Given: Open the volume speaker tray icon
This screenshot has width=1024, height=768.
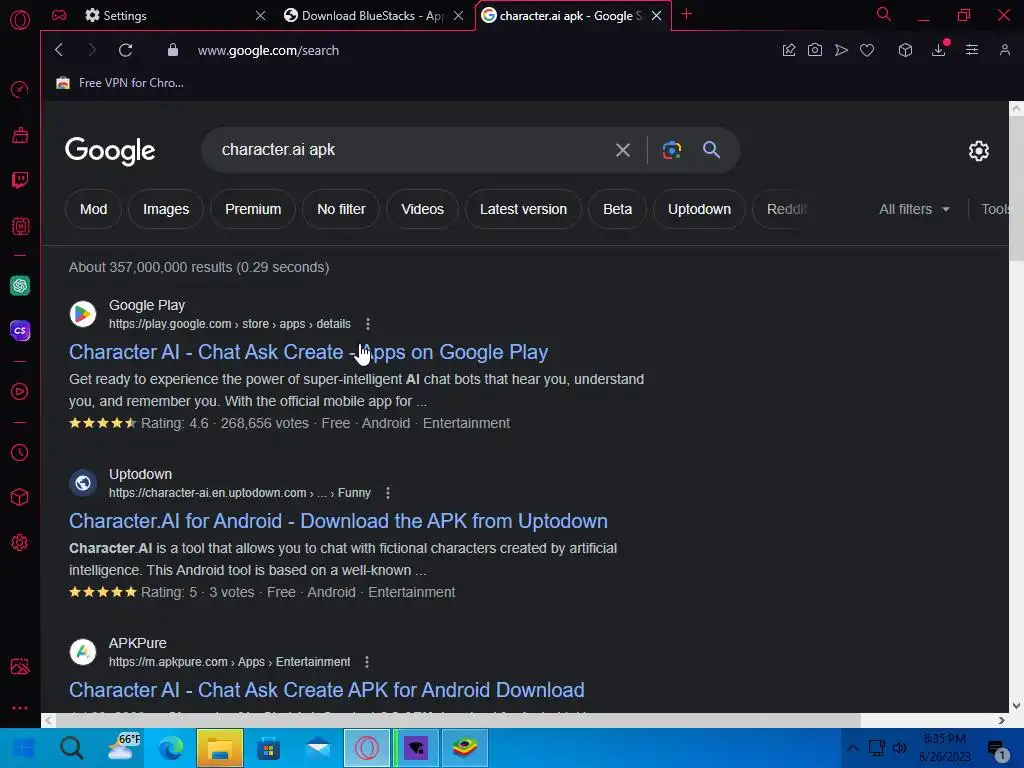Looking at the screenshot, I should point(900,748).
